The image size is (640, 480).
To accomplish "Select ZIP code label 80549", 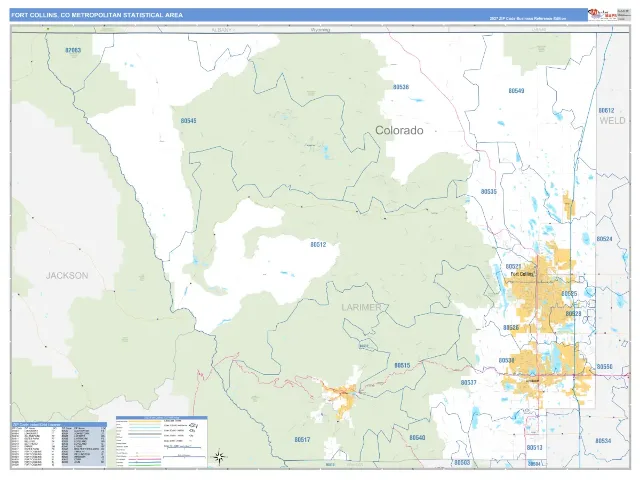I will pyautogui.click(x=516, y=91).
